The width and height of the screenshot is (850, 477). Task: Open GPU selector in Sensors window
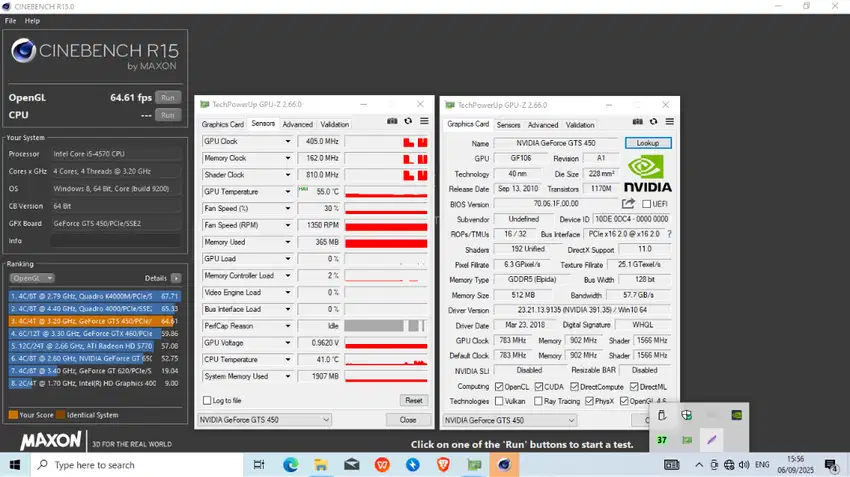point(264,420)
